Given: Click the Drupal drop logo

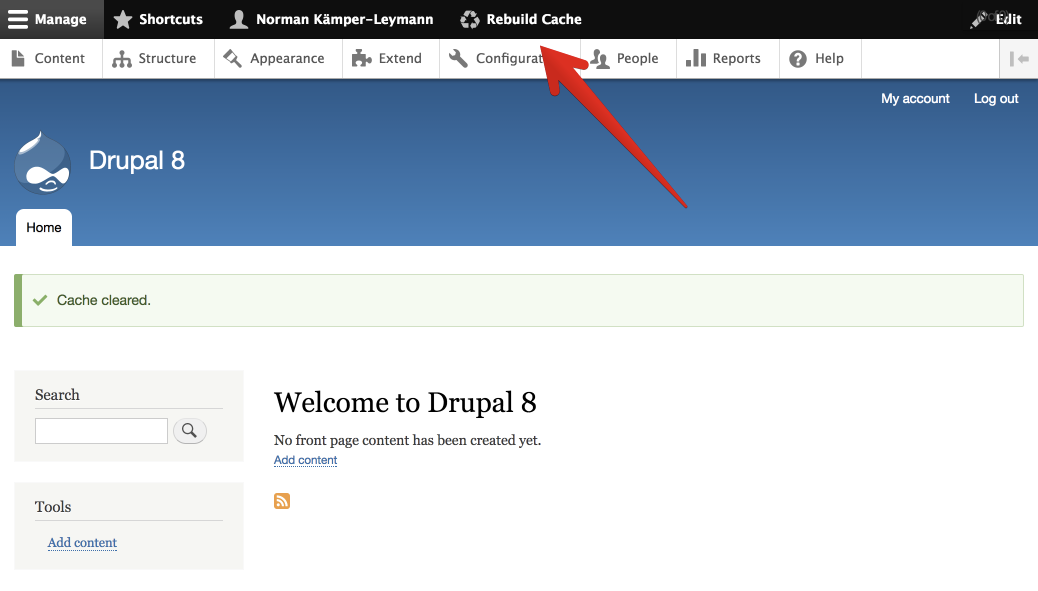Looking at the screenshot, I should 42,163.
